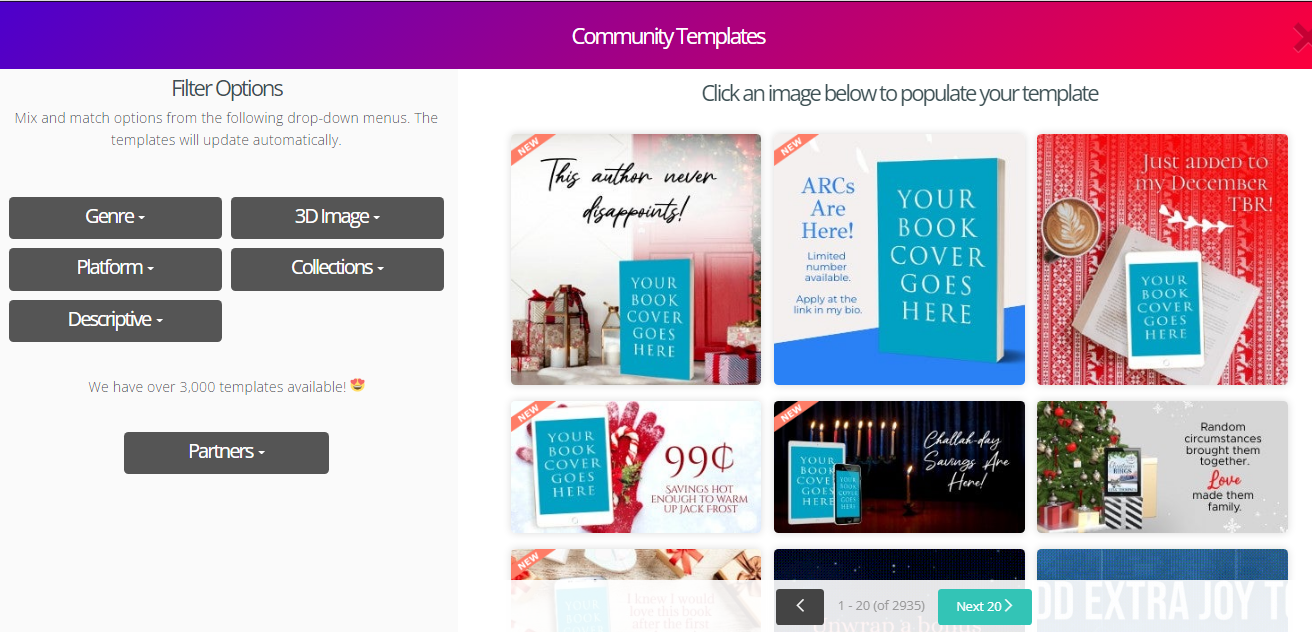Go to previous page with left arrow

(800, 606)
